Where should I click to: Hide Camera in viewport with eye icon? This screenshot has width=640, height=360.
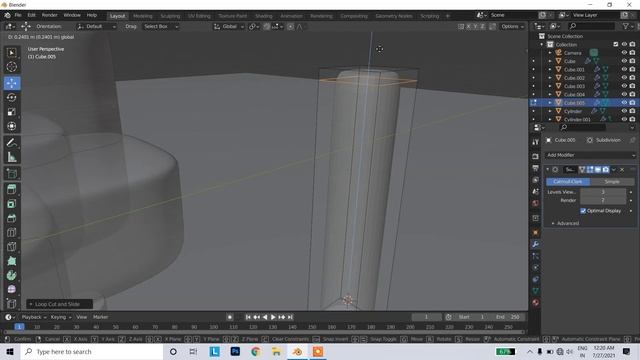(x=624, y=53)
